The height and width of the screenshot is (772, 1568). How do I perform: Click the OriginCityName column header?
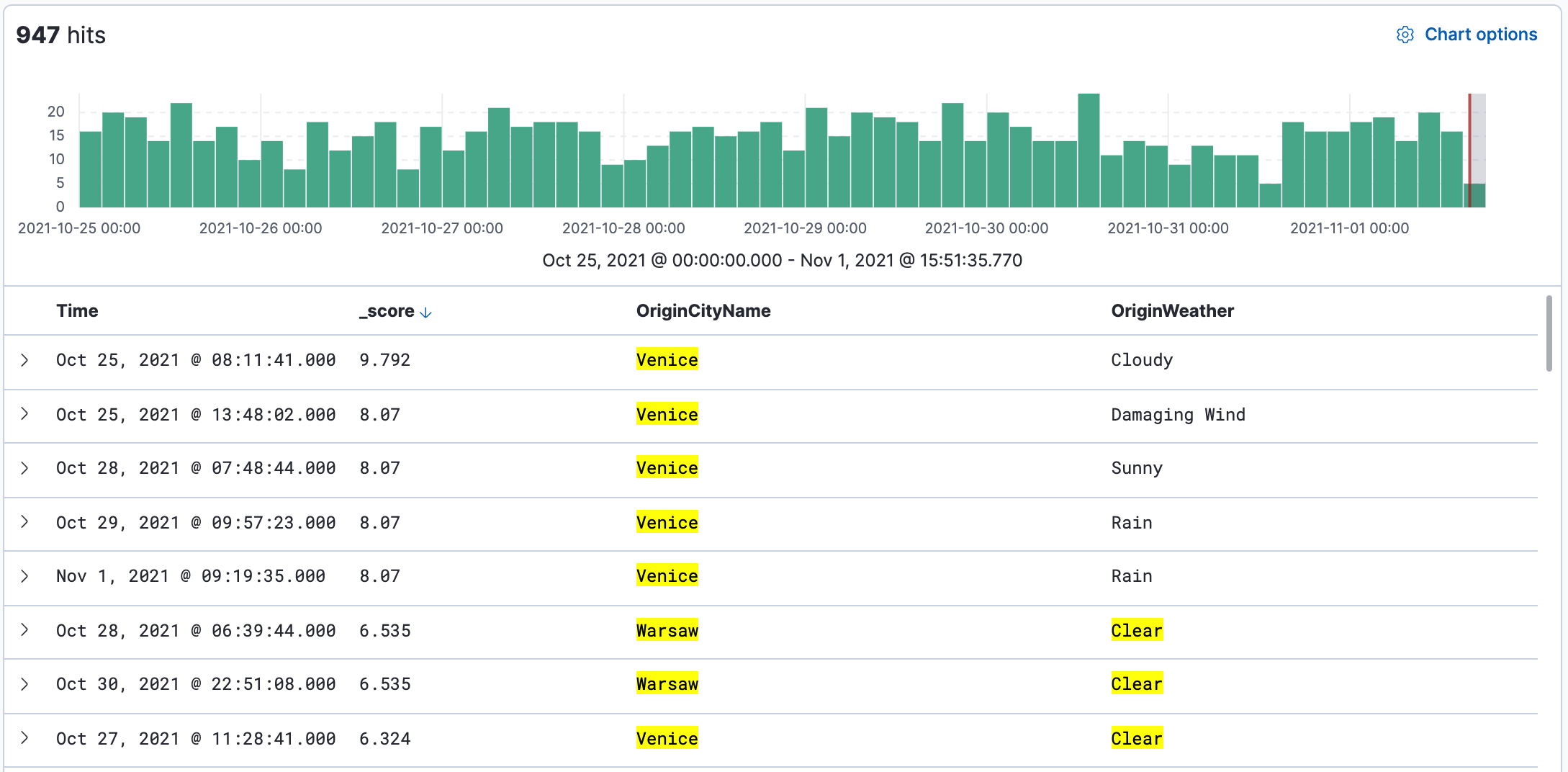(x=703, y=311)
